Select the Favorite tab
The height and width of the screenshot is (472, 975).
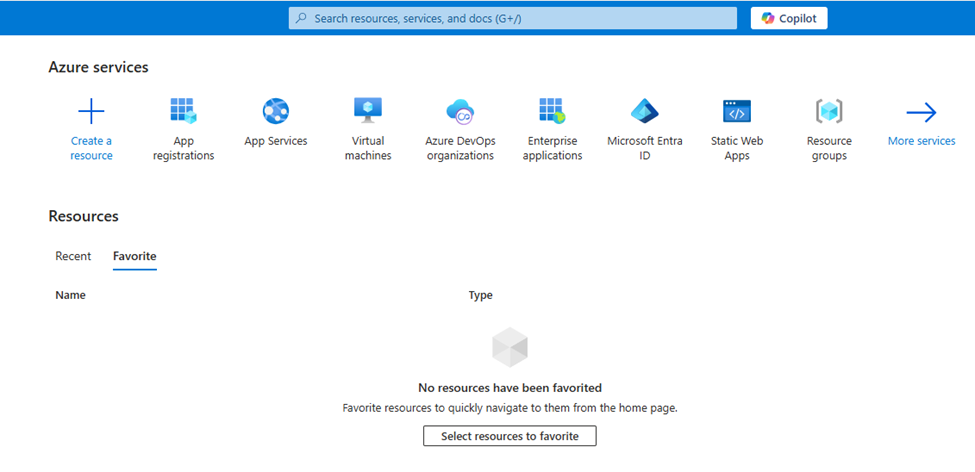pos(134,256)
